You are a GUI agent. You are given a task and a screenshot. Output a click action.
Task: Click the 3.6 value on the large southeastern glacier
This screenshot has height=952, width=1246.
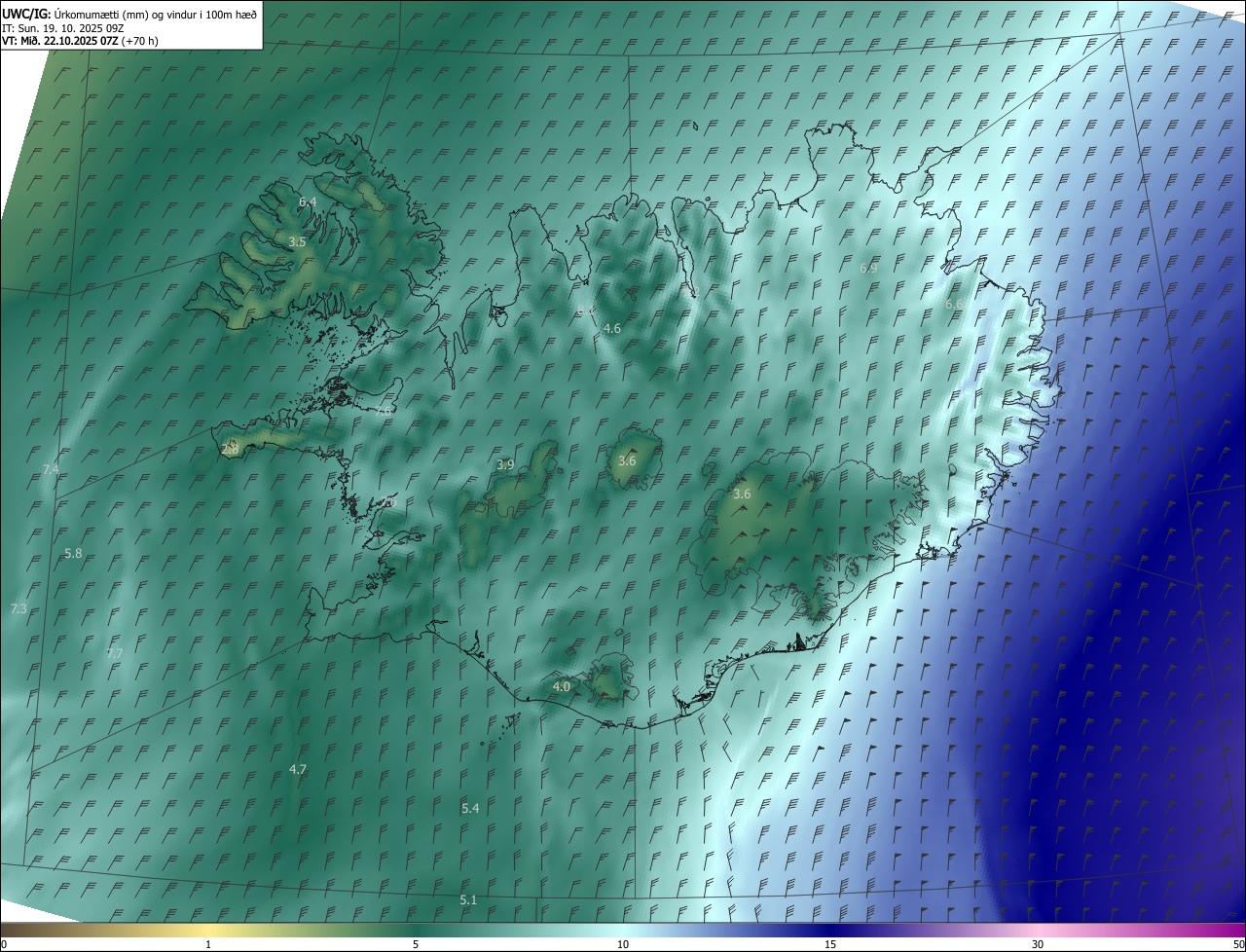pos(742,494)
